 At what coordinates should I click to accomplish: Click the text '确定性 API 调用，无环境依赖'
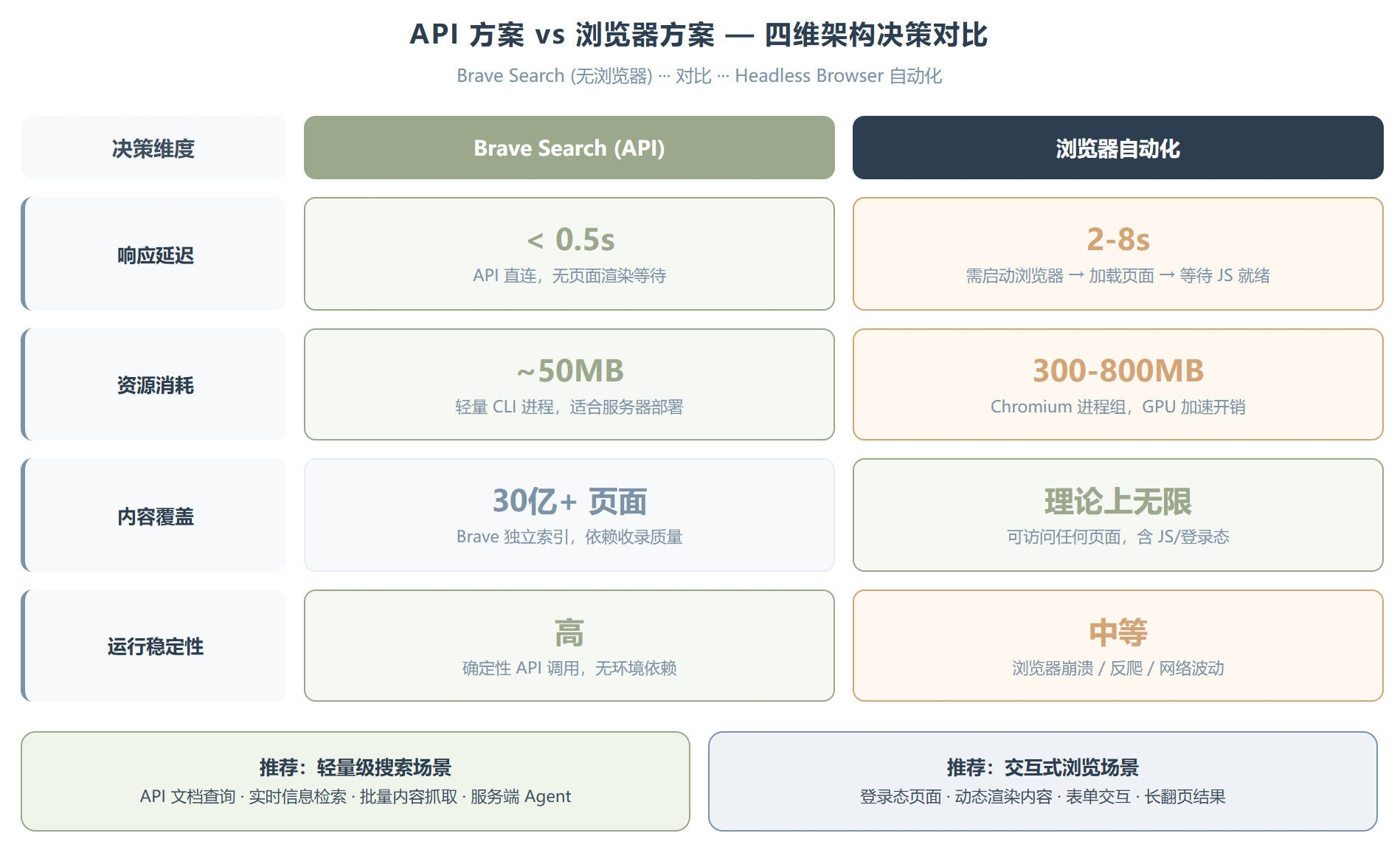(569, 668)
